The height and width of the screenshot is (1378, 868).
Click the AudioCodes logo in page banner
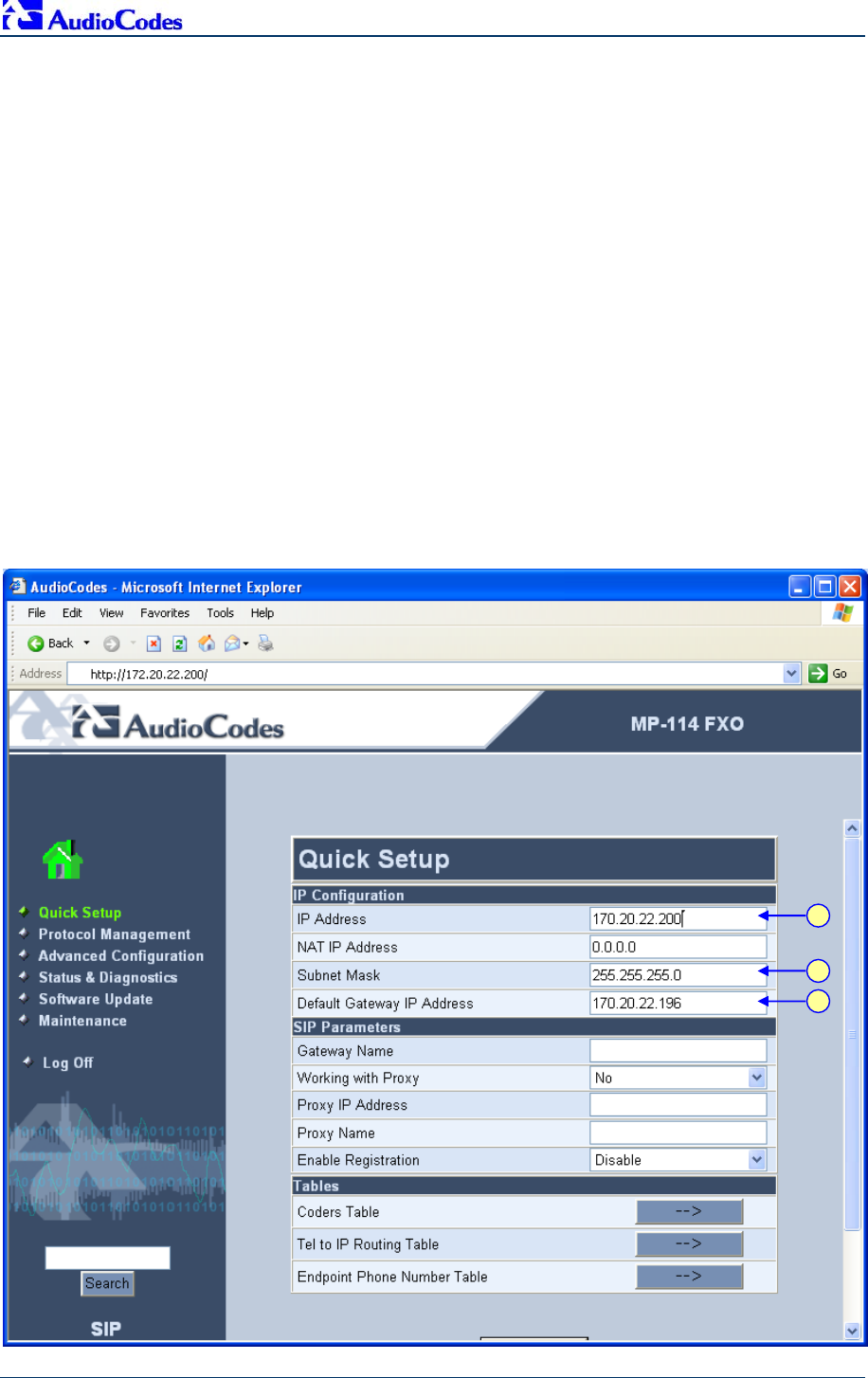click(x=179, y=725)
